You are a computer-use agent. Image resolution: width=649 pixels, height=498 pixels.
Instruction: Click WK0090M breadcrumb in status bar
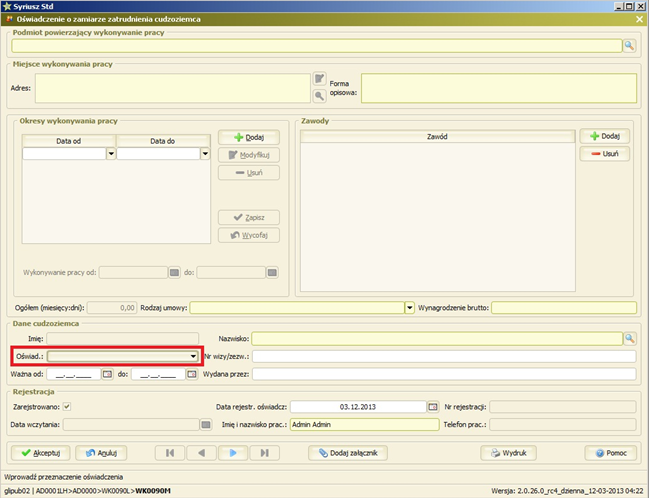pyautogui.click(x=153, y=491)
